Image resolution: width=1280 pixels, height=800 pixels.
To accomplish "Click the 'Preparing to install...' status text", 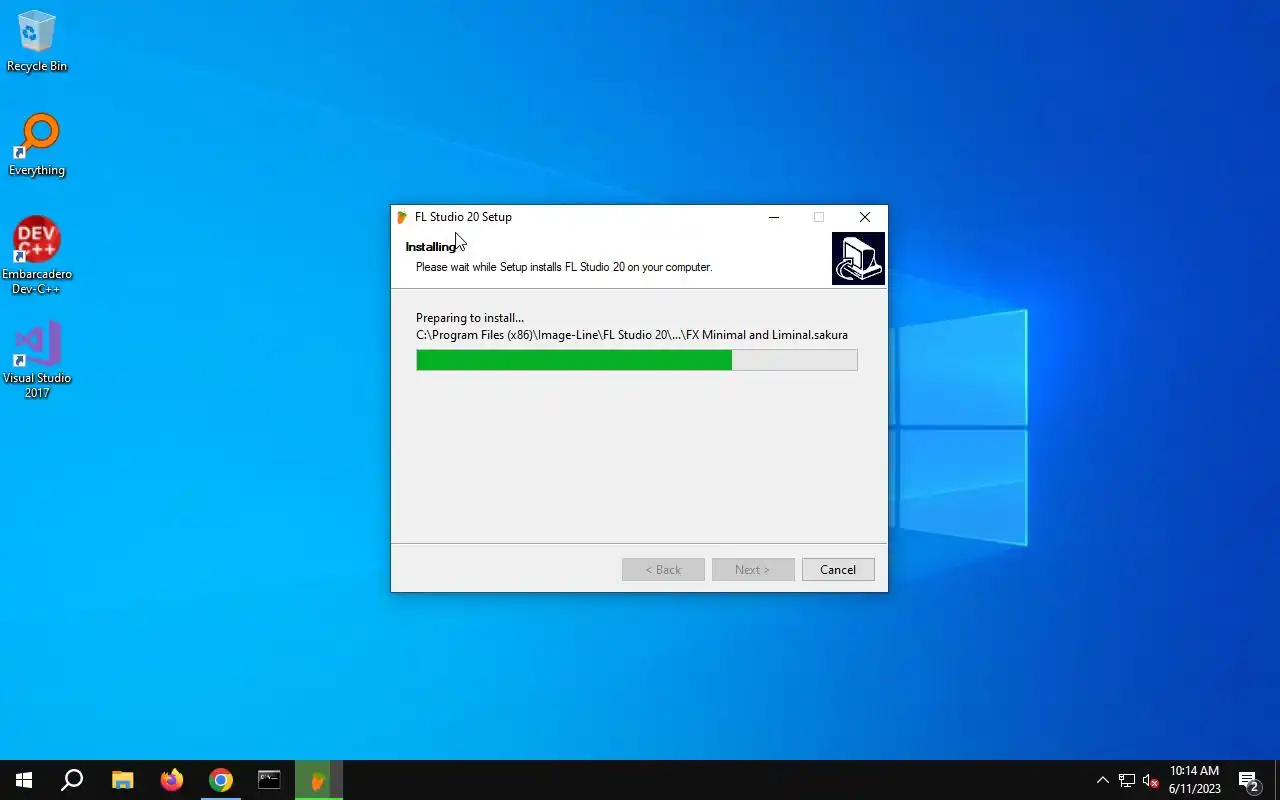I will (470, 318).
